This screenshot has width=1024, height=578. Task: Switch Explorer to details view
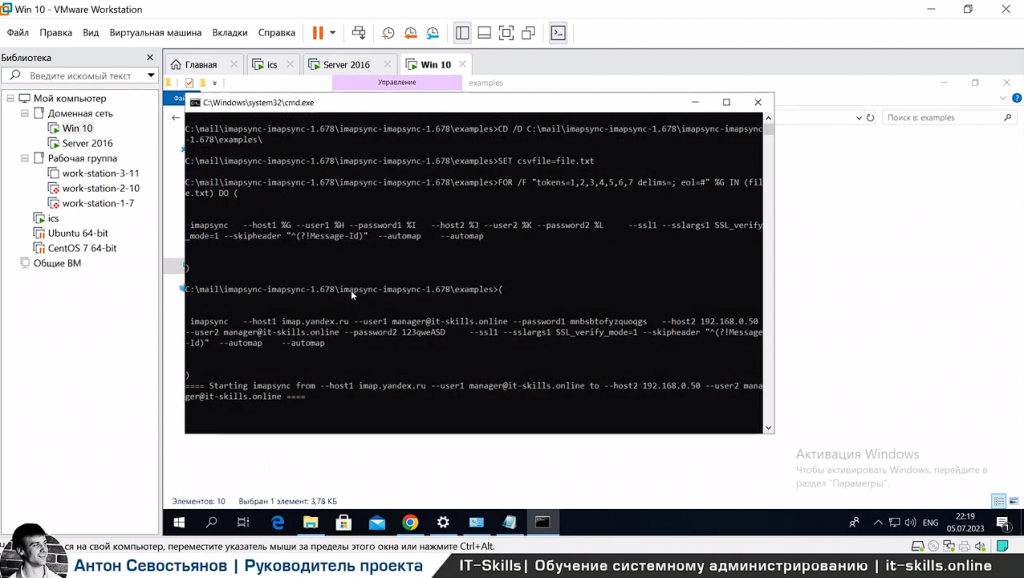pyautogui.click(x=999, y=501)
